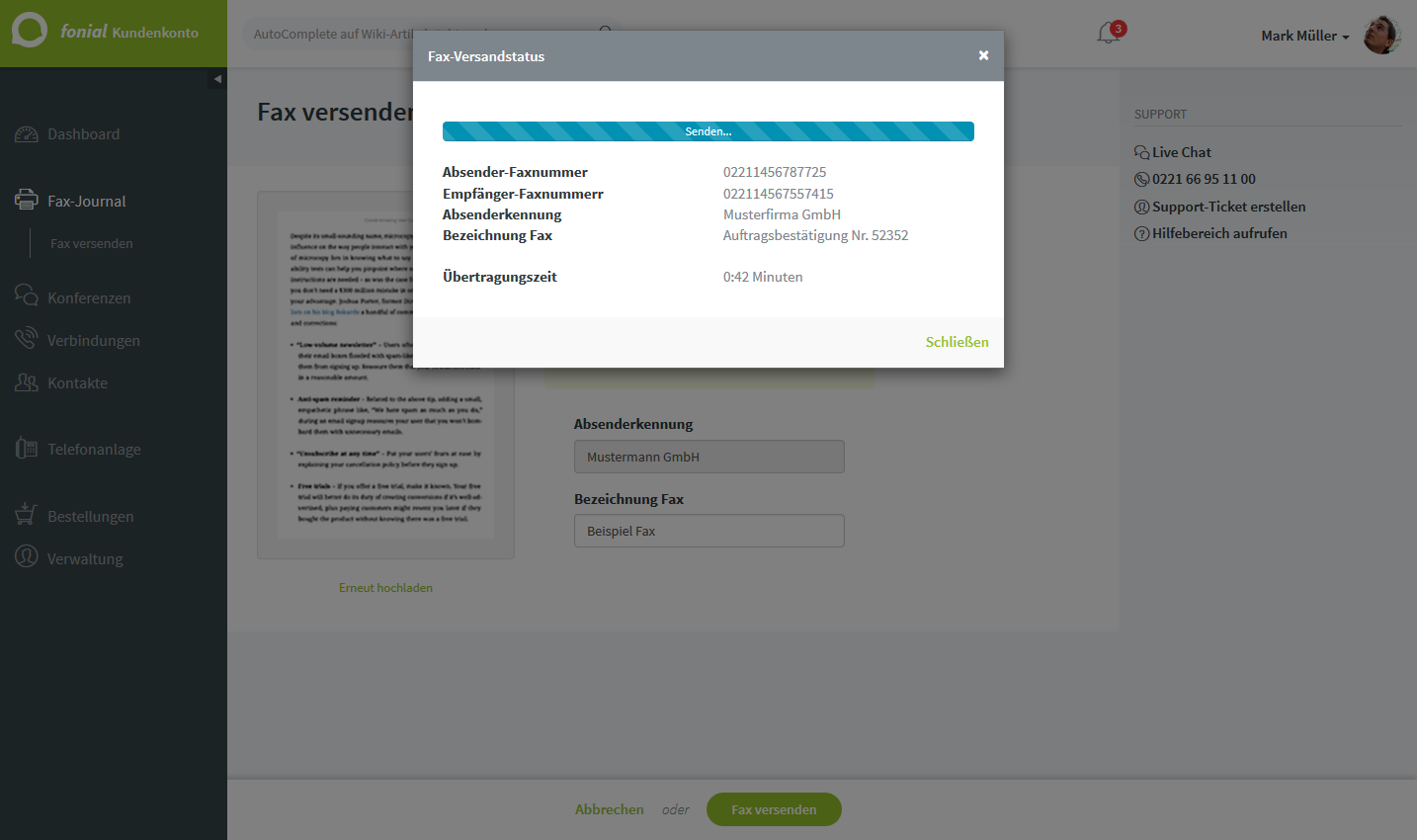Click the SUPPORT section heading
Image resolution: width=1417 pixels, height=840 pixels.
[1160, 115]
